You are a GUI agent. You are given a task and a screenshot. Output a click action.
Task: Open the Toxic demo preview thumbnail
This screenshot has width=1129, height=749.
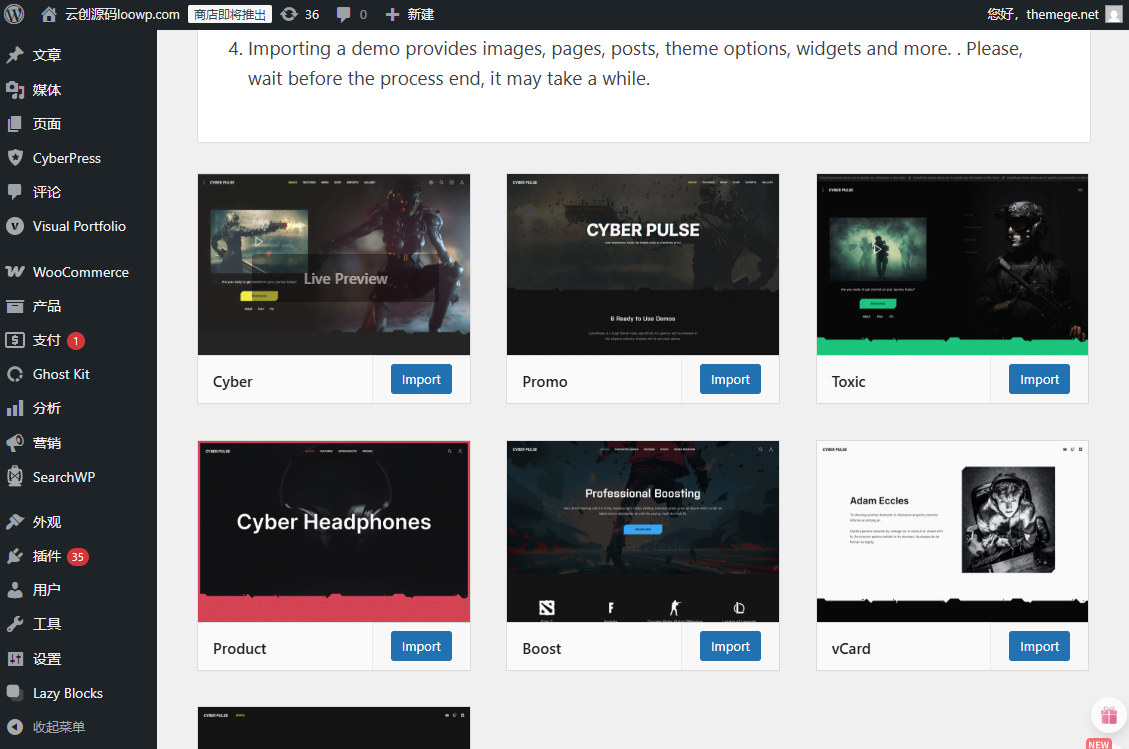pos(952,264)
